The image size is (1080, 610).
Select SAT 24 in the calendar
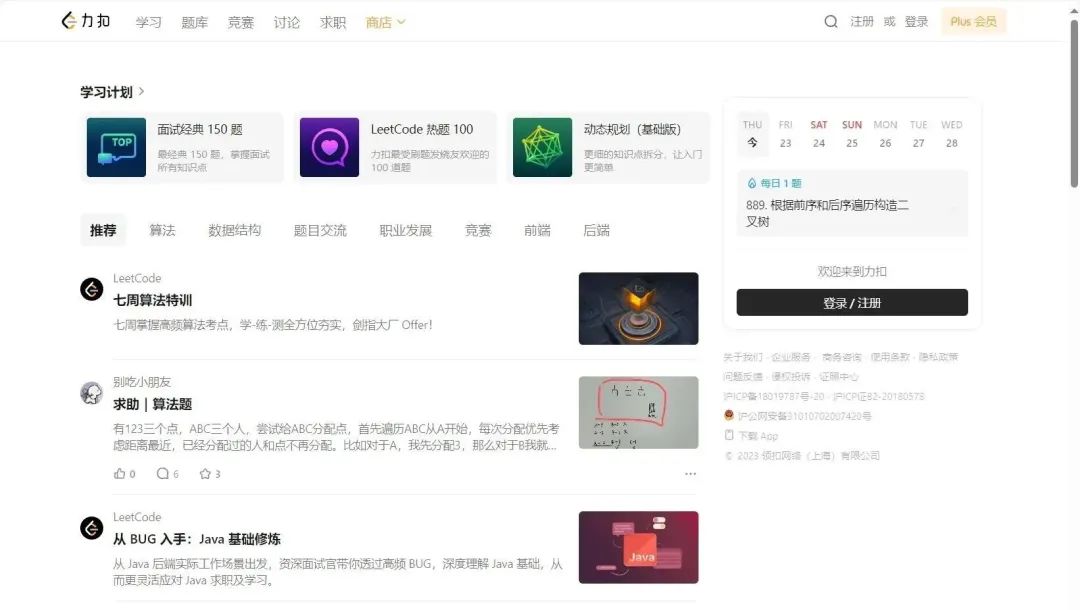coord(818,135)
